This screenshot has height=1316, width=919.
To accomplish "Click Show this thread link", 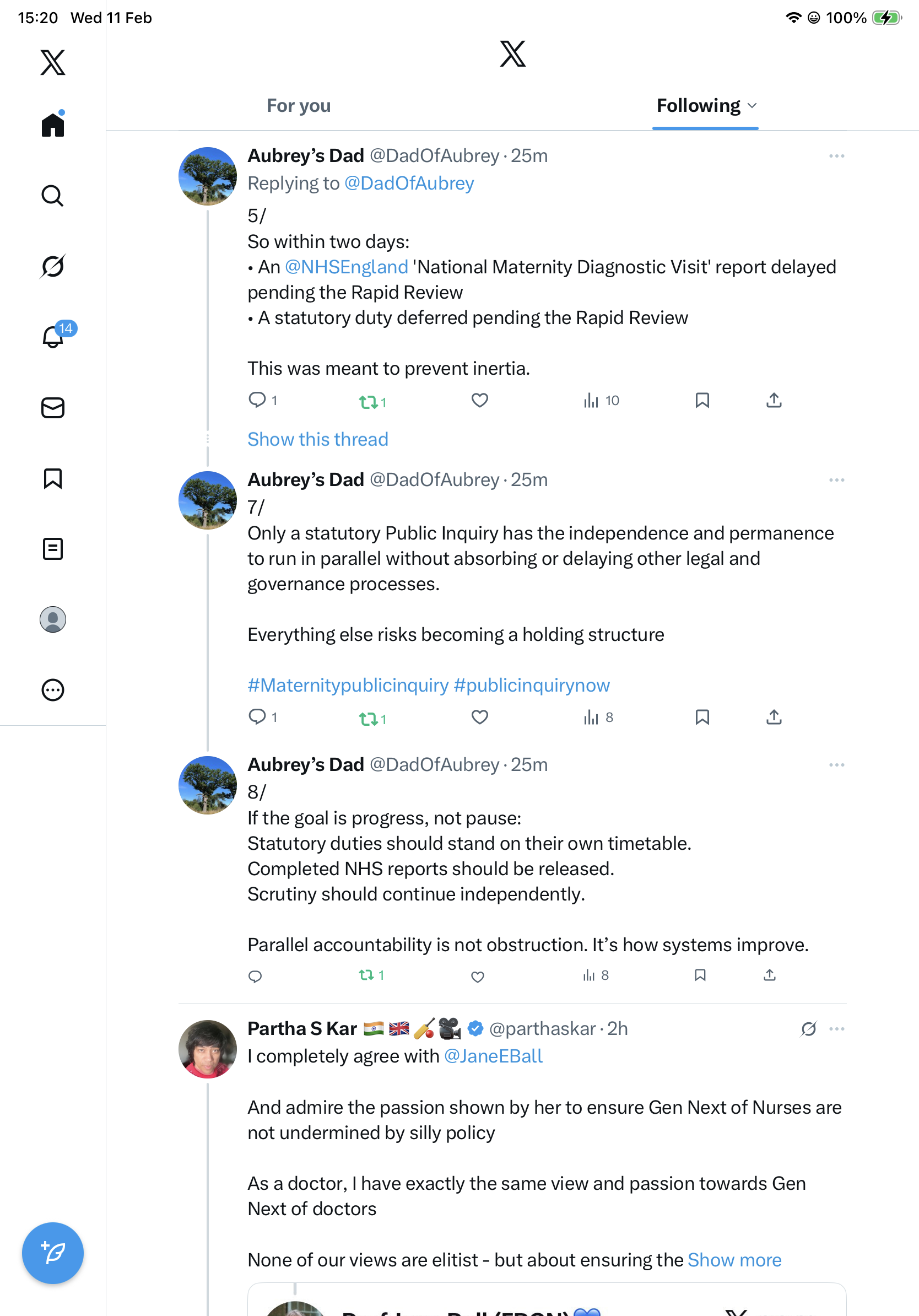I will pyautogui.click(x=318, y=439).
